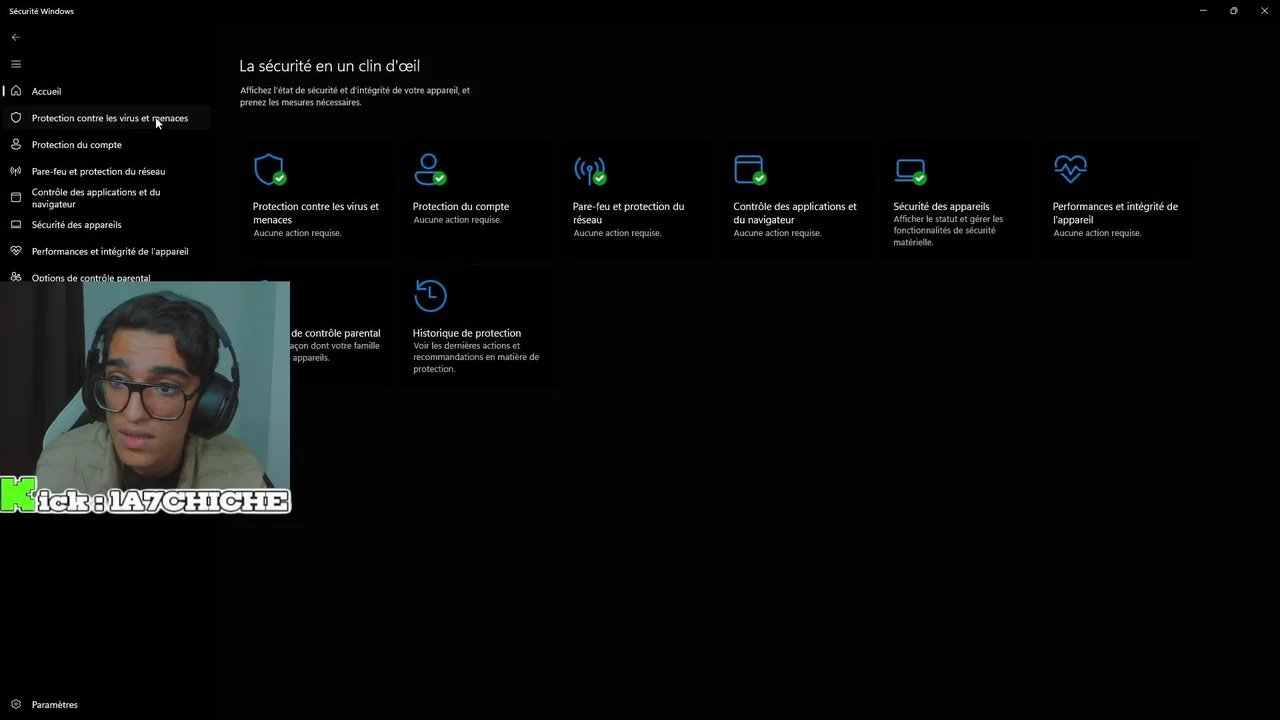The image size is (1280, 720).
Task: Click the Sécurité Windows window title
Action: click(x=41, y=11)
